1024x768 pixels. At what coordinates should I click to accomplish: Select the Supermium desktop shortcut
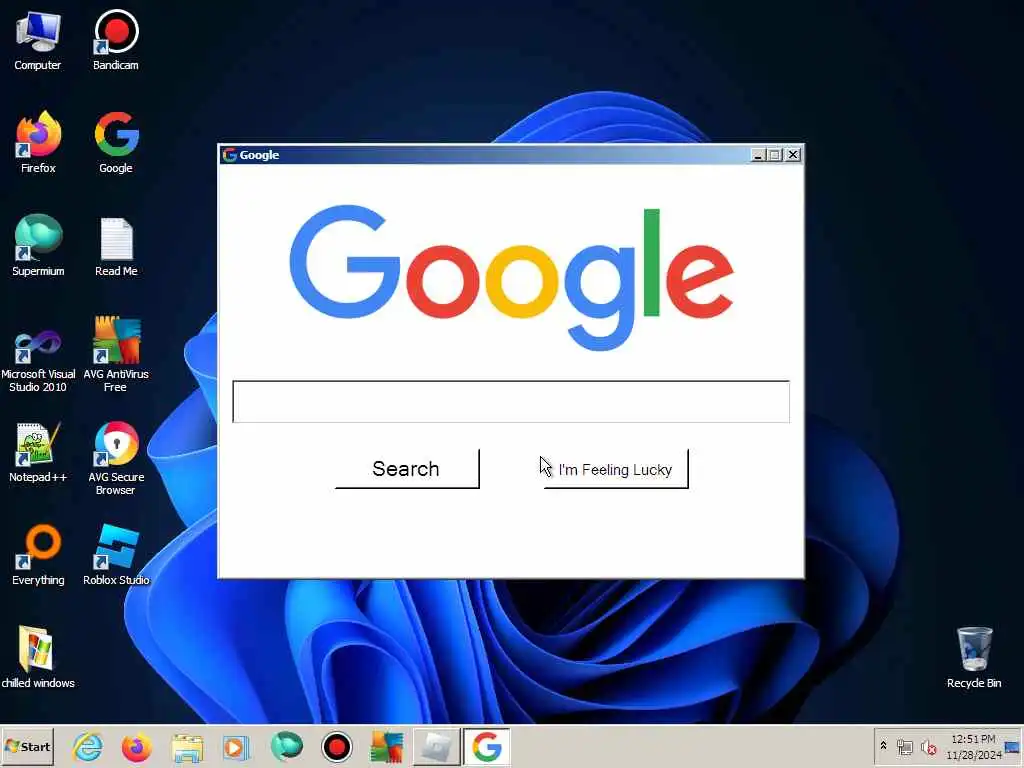click(38, 246)
